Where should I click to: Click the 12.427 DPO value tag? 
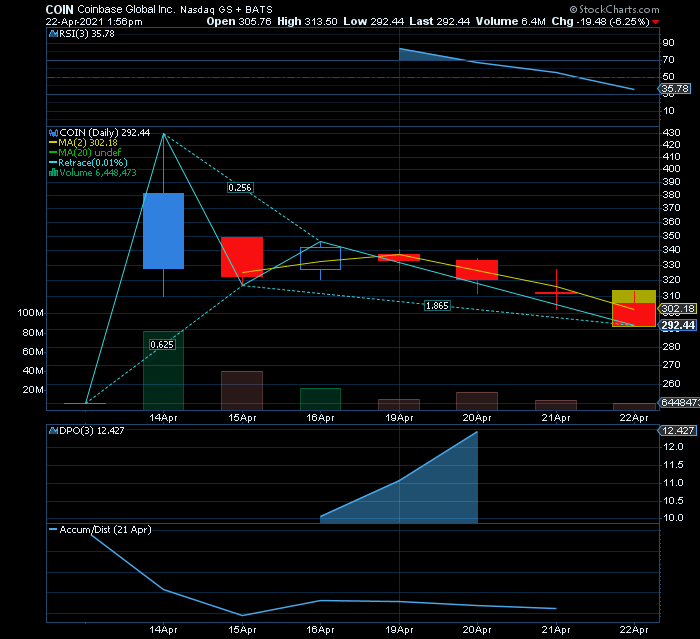[677, 430]
